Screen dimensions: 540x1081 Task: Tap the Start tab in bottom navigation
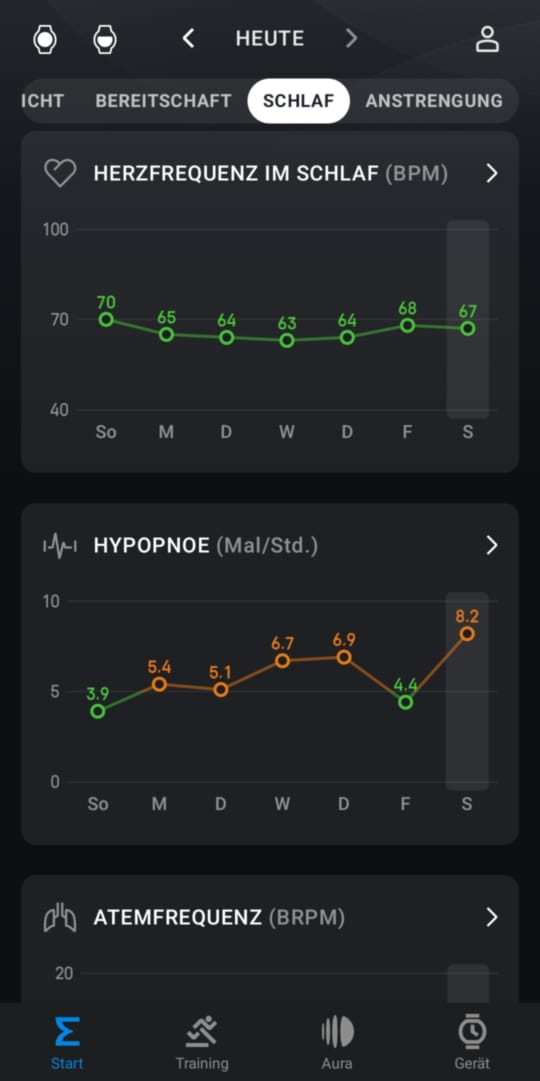click(67, 1042)
